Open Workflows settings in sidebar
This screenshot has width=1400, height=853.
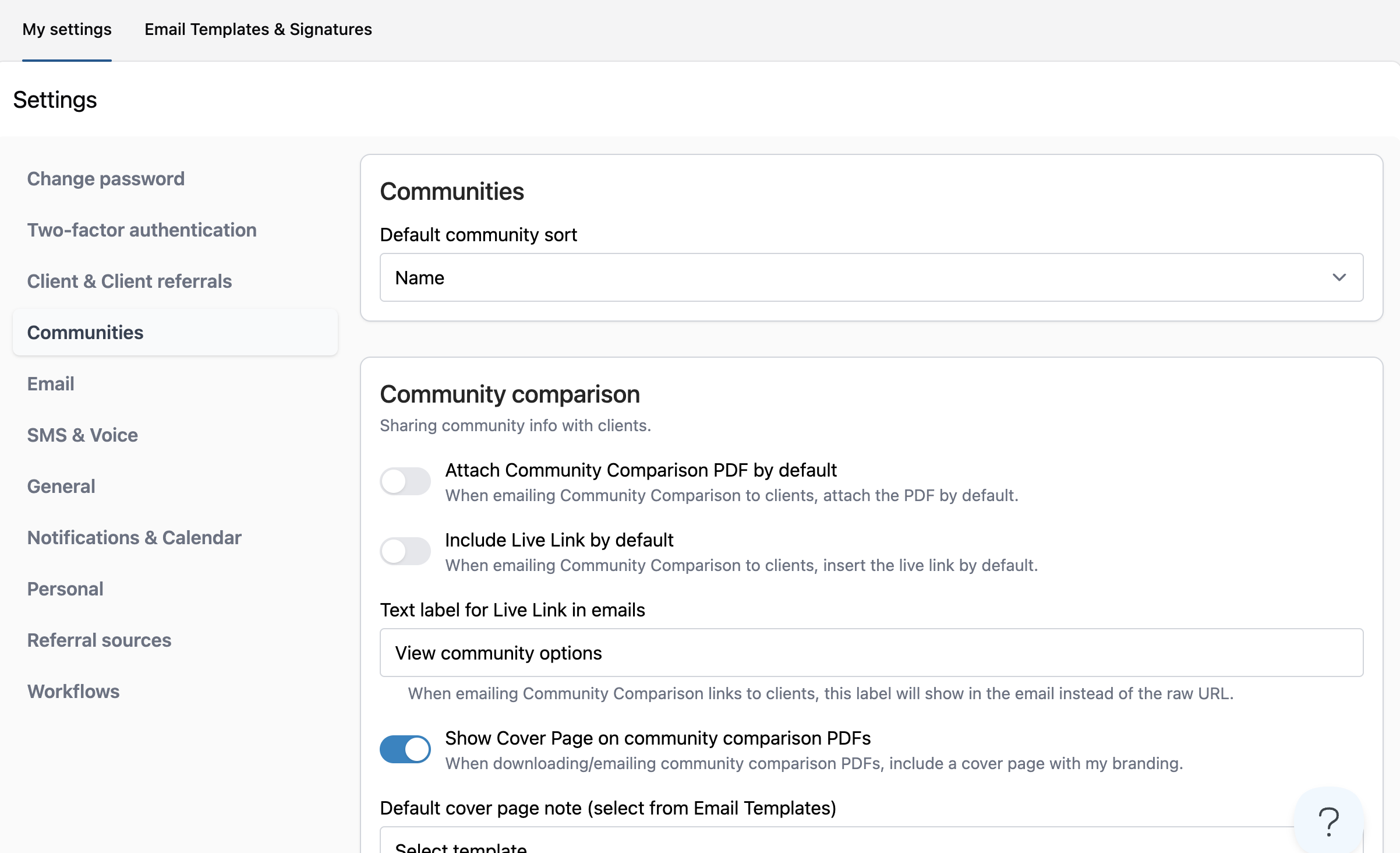coord(73,692)
